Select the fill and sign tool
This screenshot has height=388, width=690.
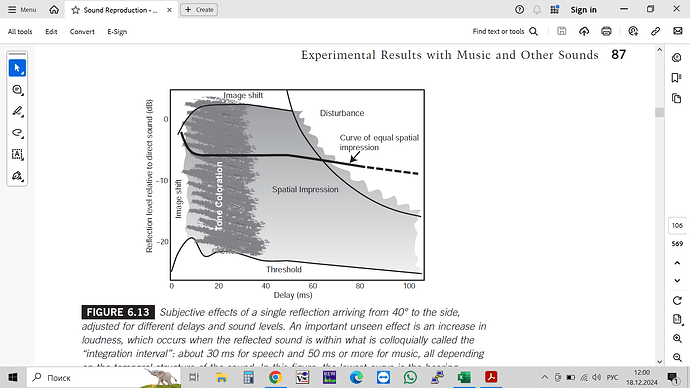[17, 176]
